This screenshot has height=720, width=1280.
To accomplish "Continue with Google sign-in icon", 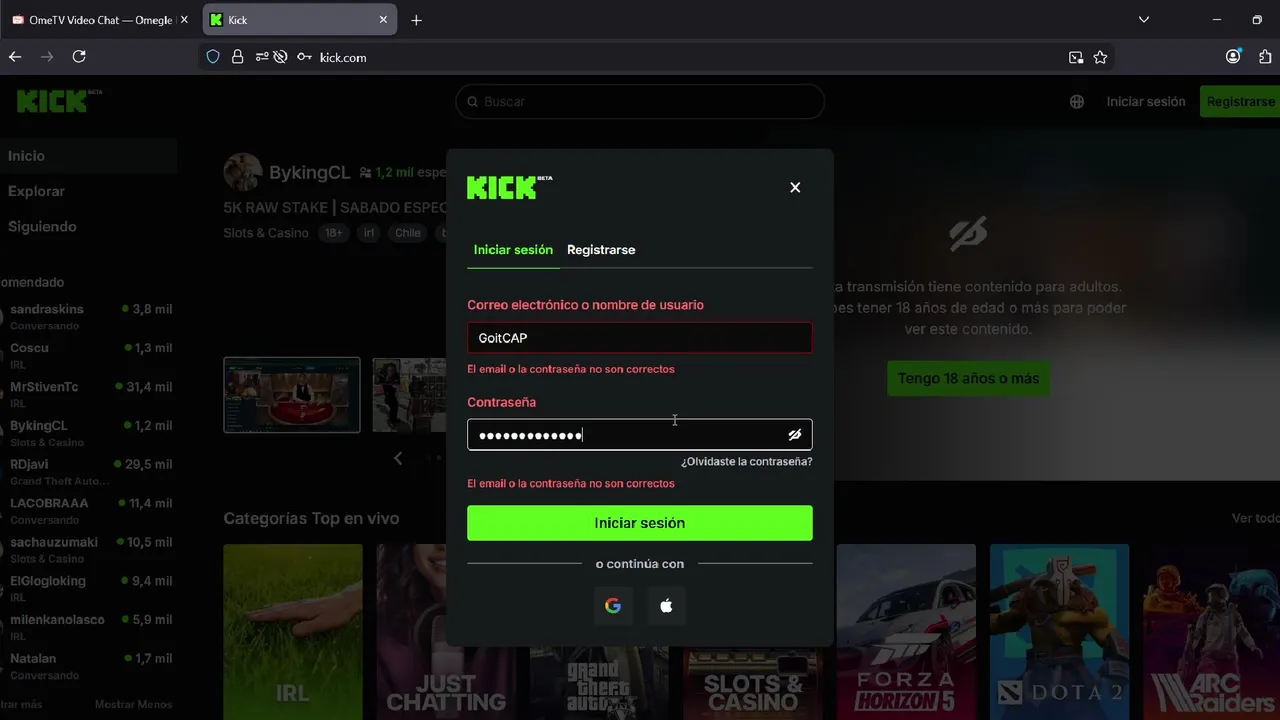I will [613, 605].
